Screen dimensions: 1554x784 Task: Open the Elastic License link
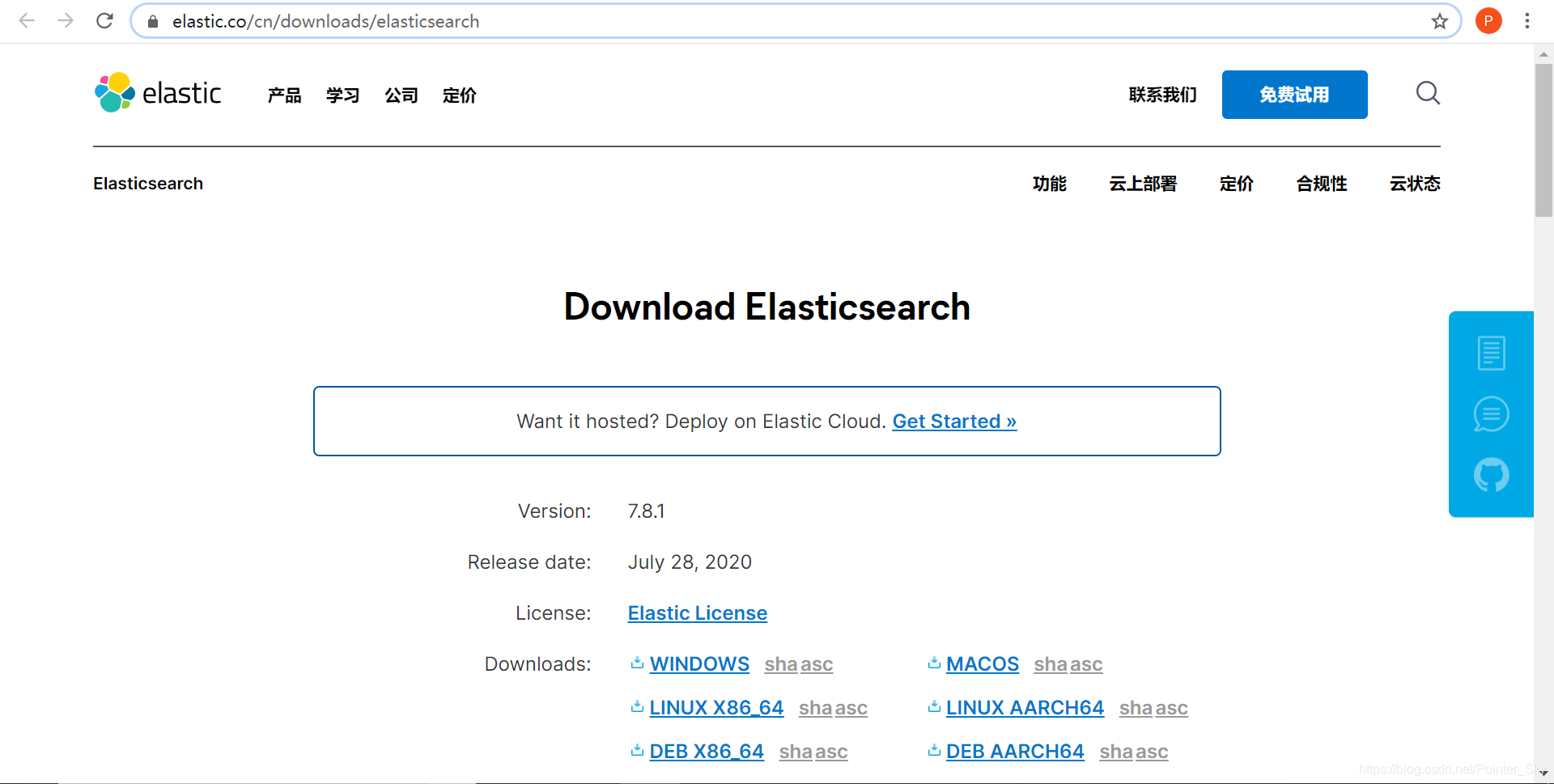point(698,613)
